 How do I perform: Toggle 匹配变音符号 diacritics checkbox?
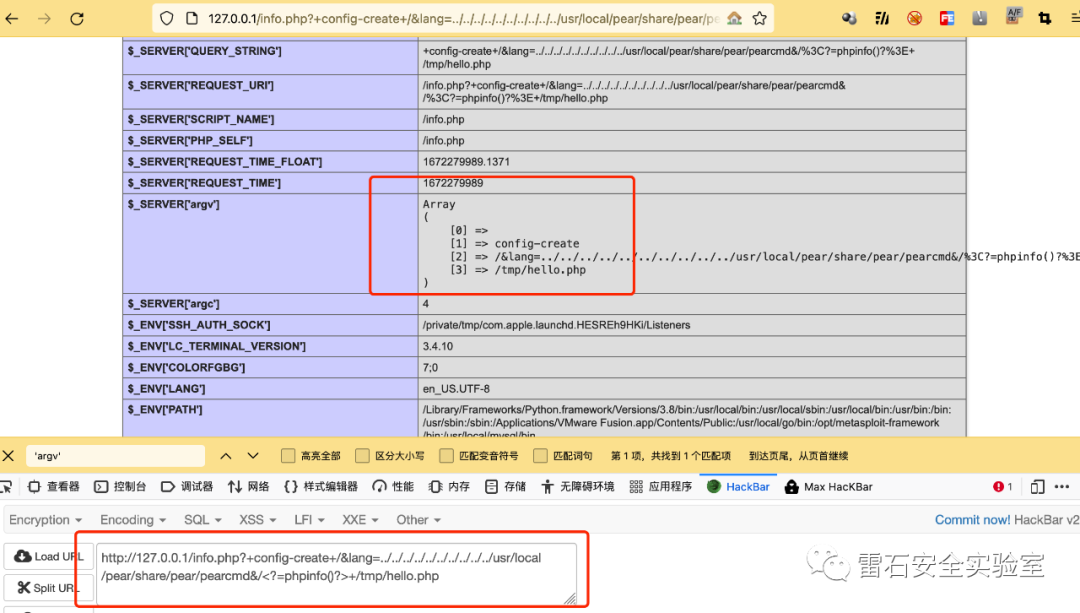446,456
